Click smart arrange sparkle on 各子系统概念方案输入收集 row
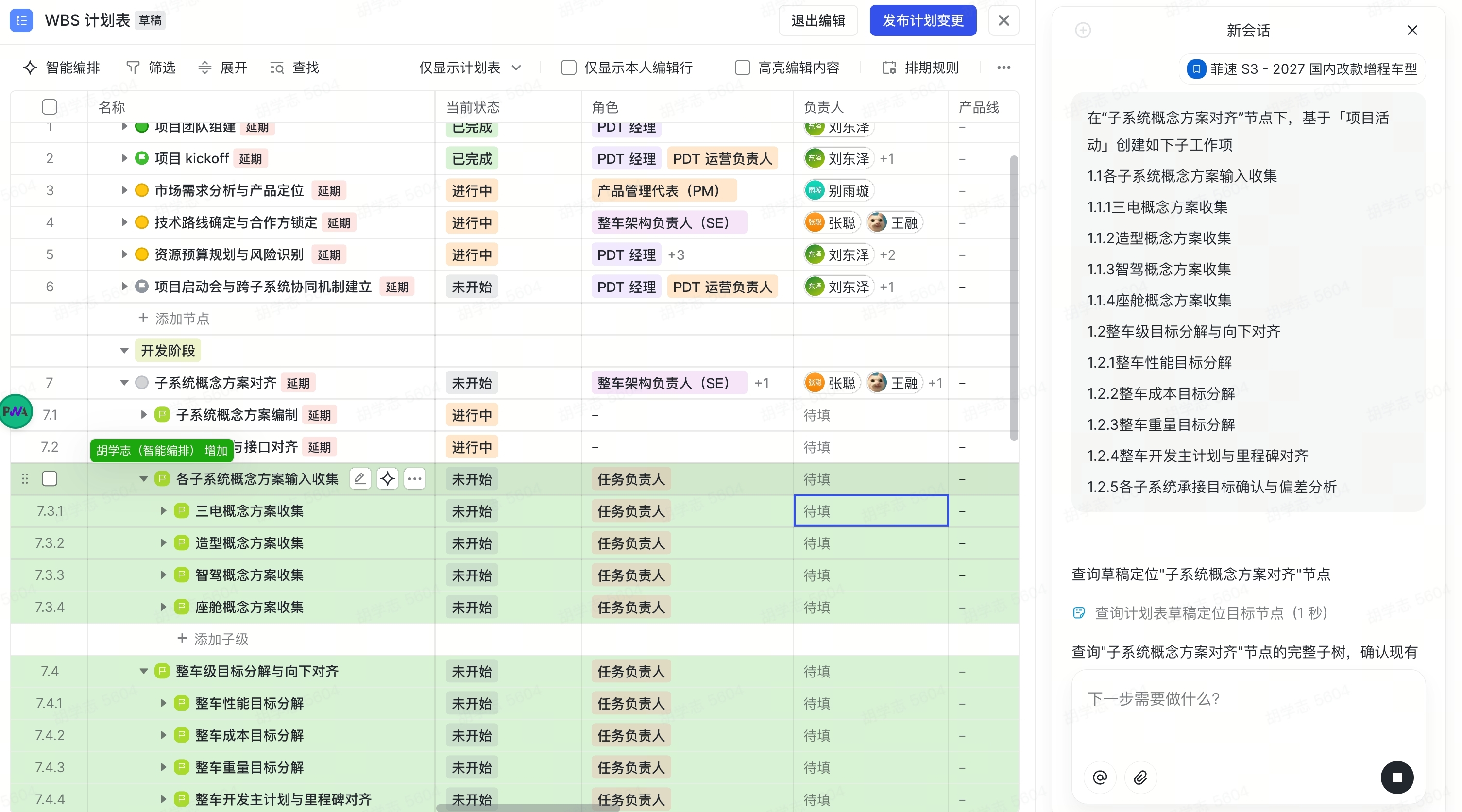The height and width of the screenshot is (812, 1462). pos(388,479)
